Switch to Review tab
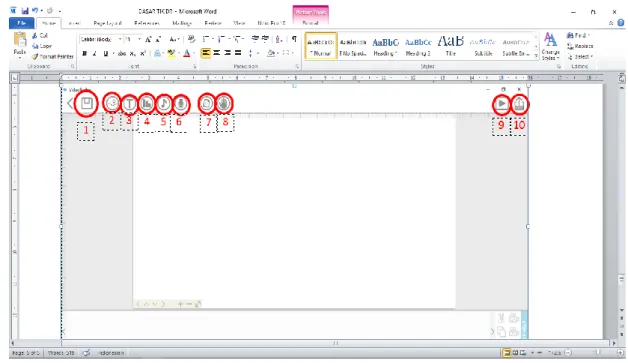The height and width of the screenshot is (363, 628). point(213,23)
